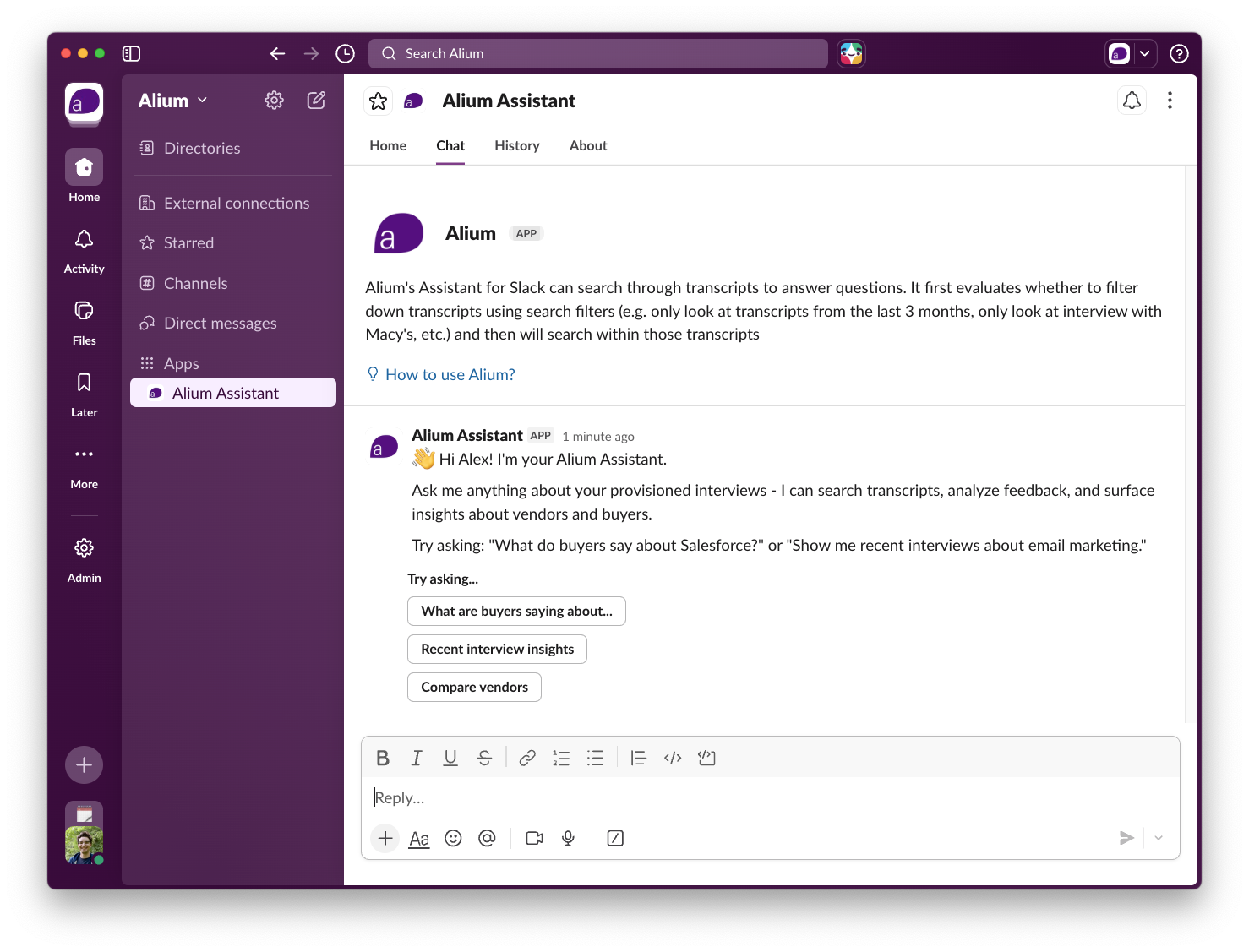Send the message with arrow icon
The height and width of the screenshot is (952, 1249).
pos(1126,838)
